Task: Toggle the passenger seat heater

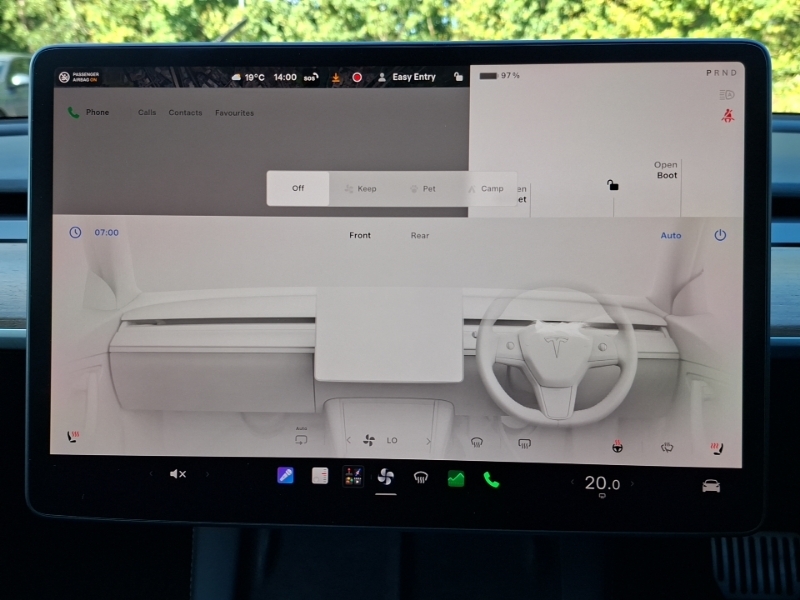Action: [x=73, y=436]
